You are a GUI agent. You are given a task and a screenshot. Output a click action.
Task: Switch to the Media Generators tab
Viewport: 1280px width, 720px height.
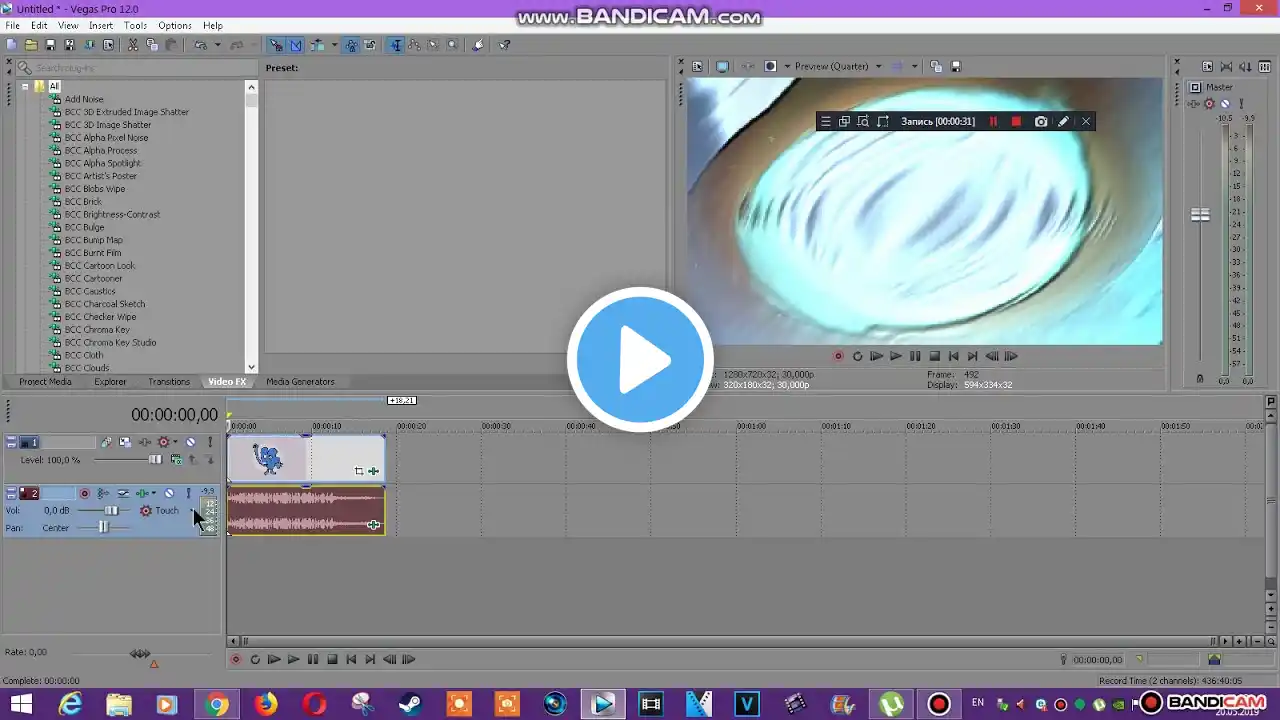pyautogui.click(x=300, y=382)
